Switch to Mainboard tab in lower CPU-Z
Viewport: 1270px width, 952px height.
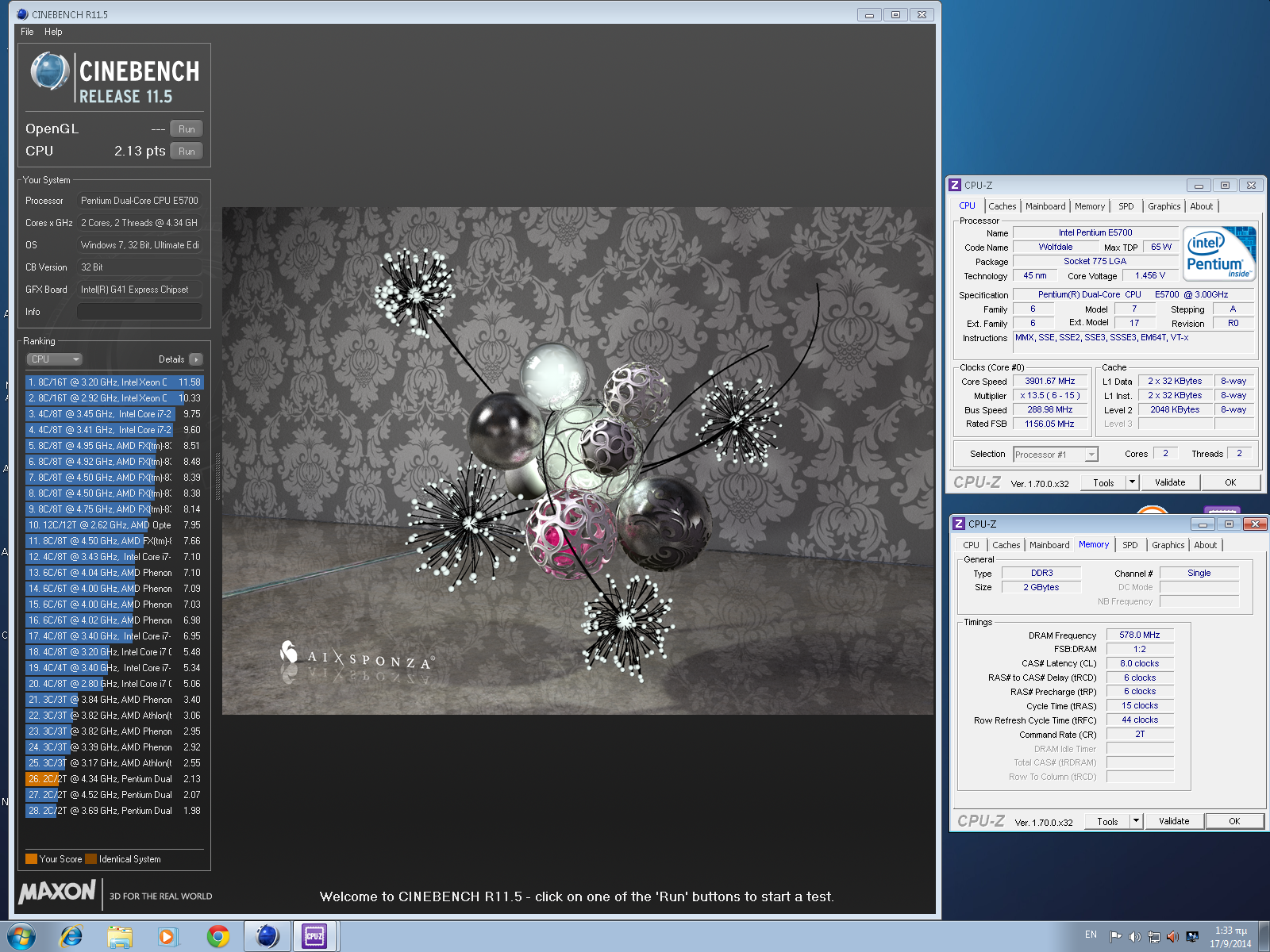point(1049,545)
